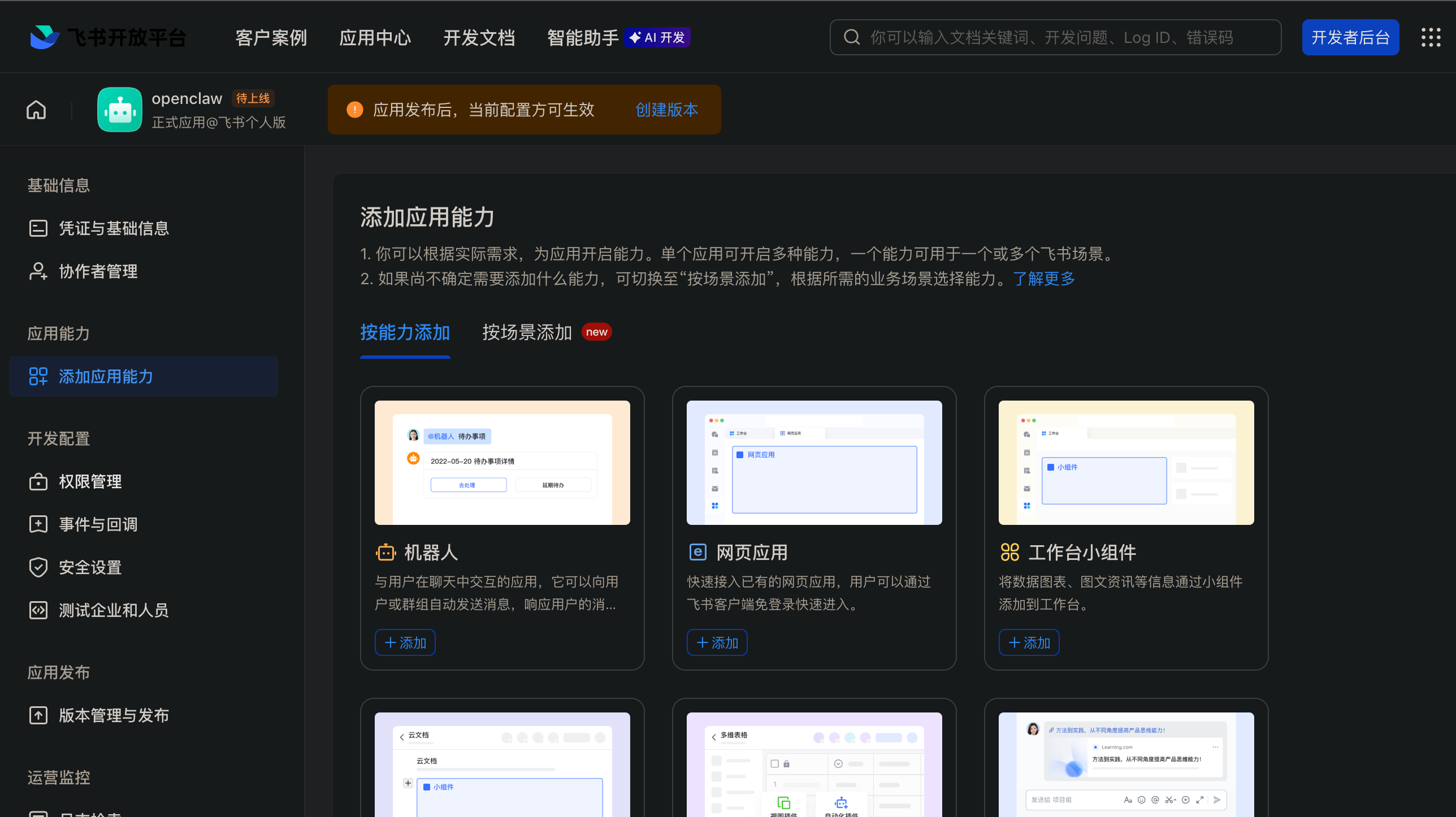Click the 了解更多 link

[x=1044, y=279]
